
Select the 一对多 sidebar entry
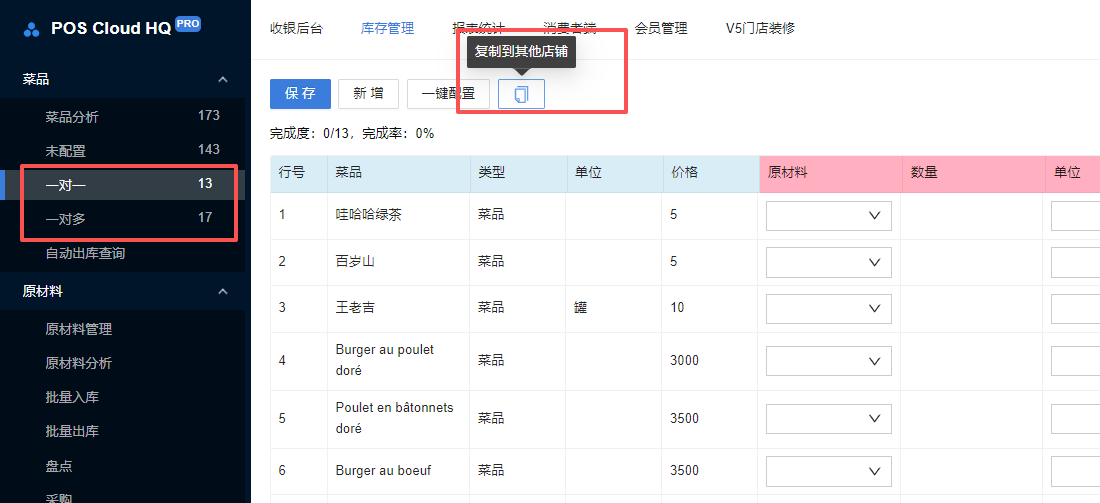(65, 218)
